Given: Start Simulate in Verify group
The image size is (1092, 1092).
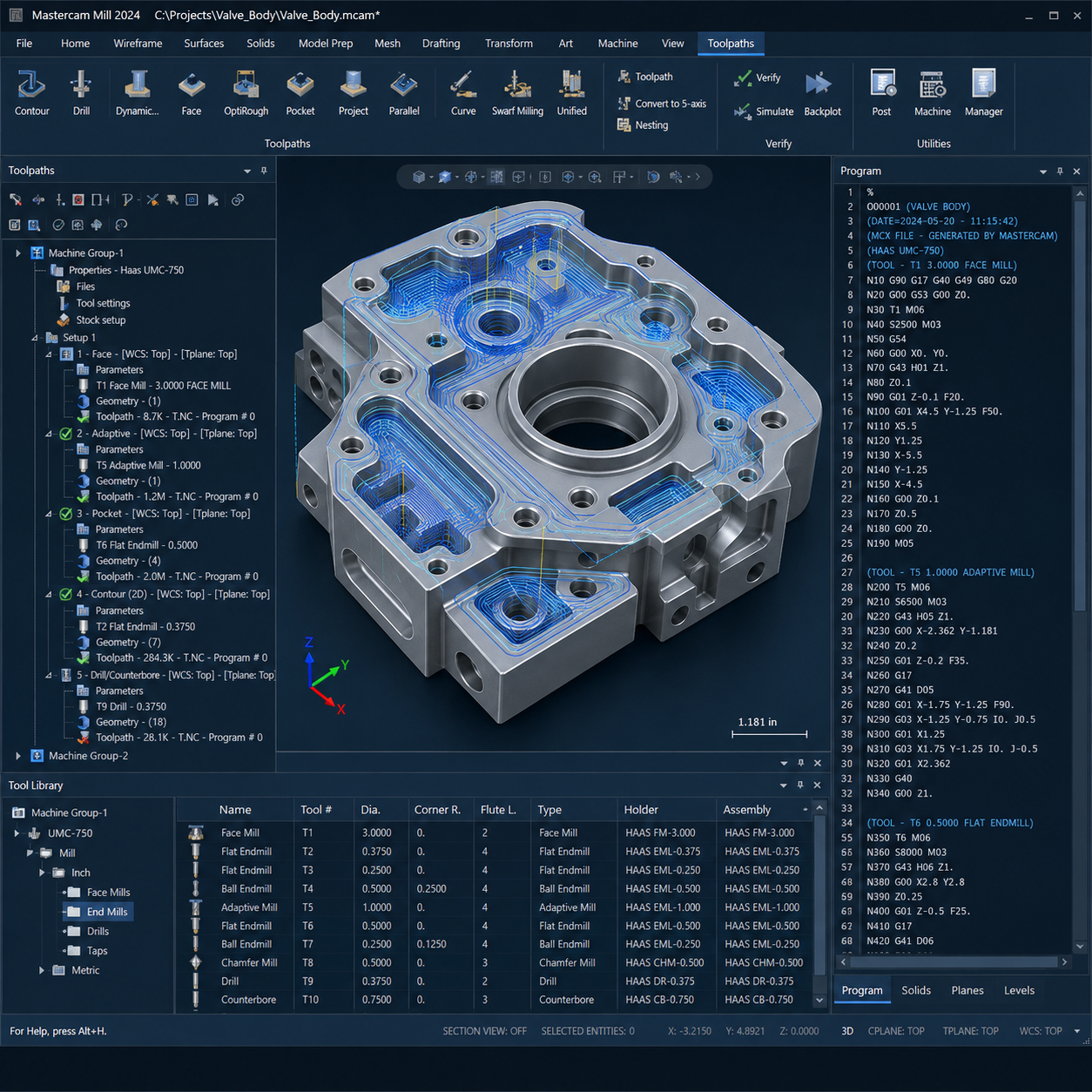Looking at the screenshot, I should click(764, 111).
